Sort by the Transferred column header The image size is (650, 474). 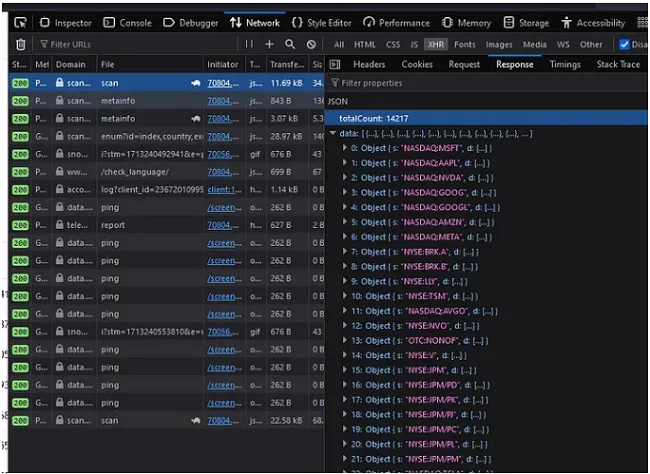tap(287, 64)
